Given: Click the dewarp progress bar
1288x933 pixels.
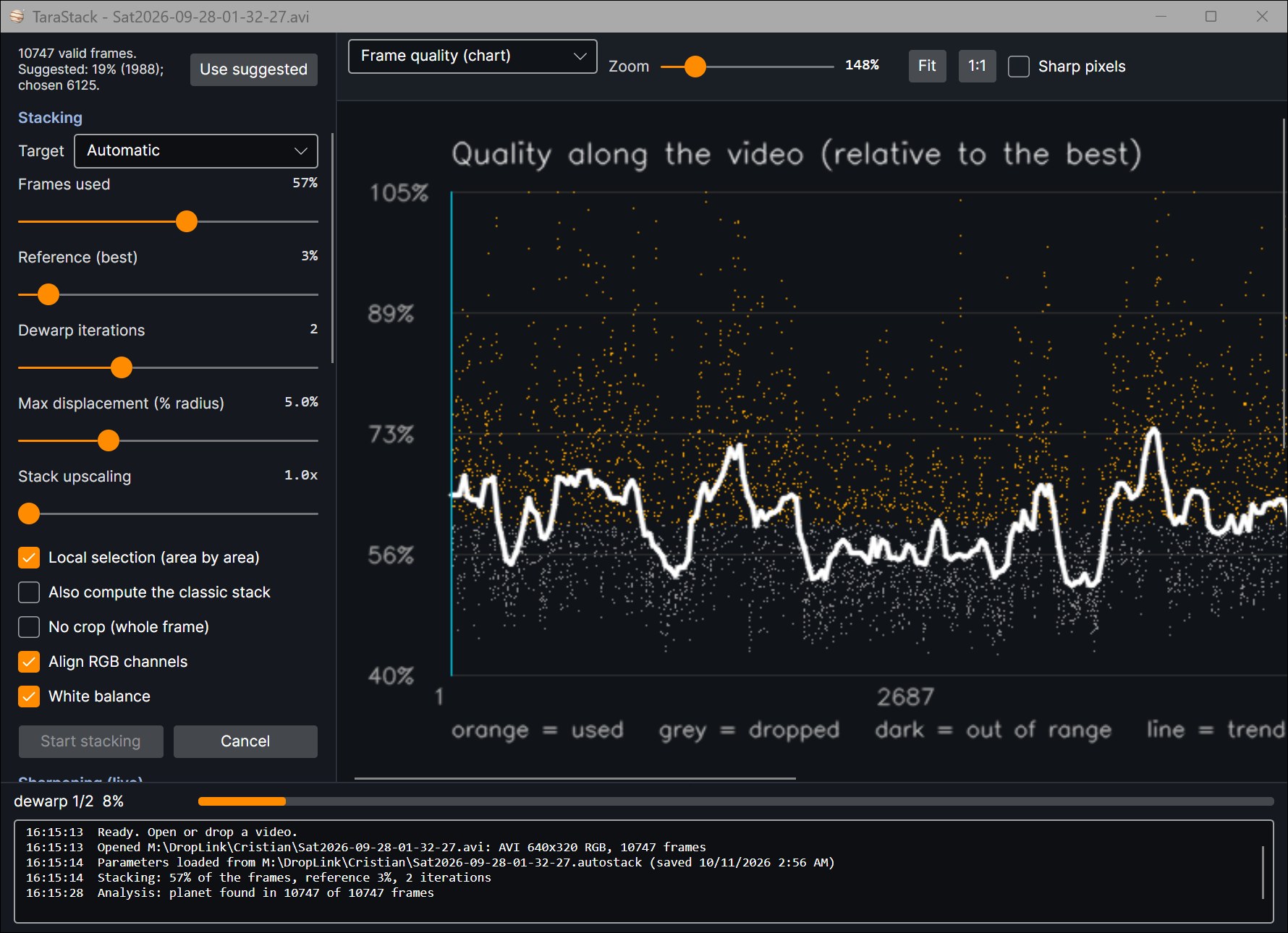Looking at the screenshot, I should pyautogui.click(x=736, y=801).
